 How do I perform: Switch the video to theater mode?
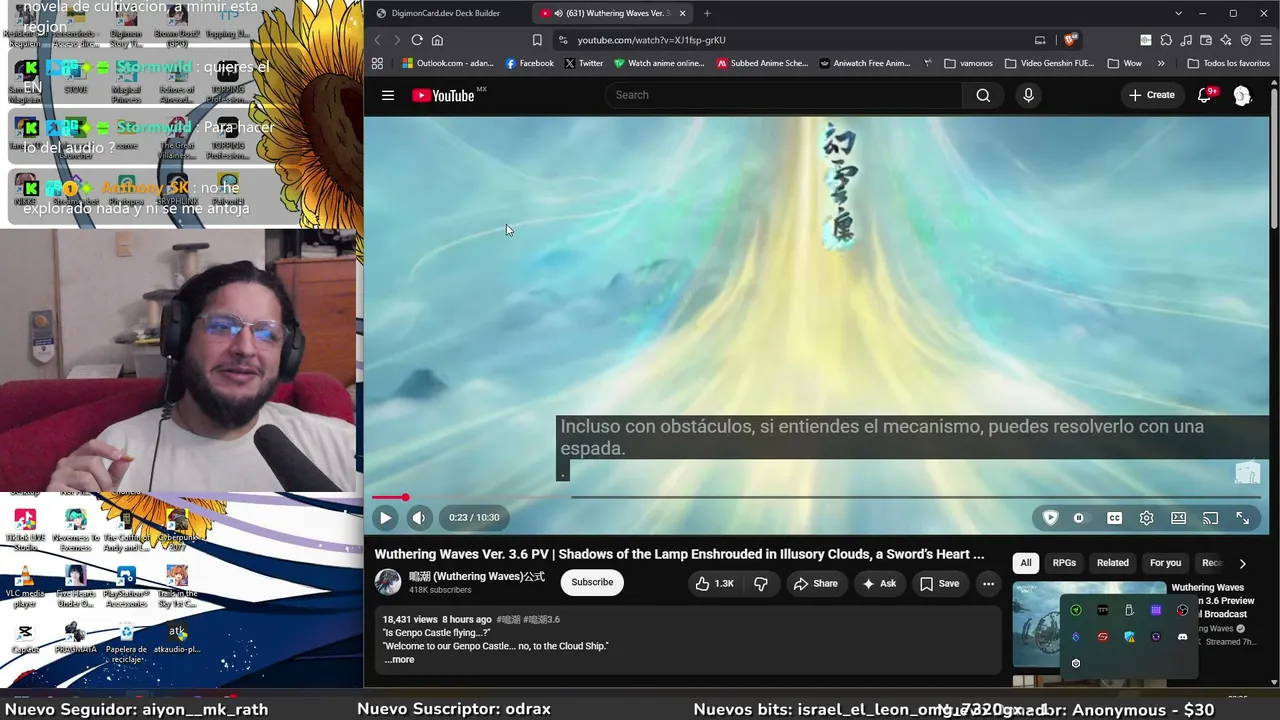click(1178, 518)
